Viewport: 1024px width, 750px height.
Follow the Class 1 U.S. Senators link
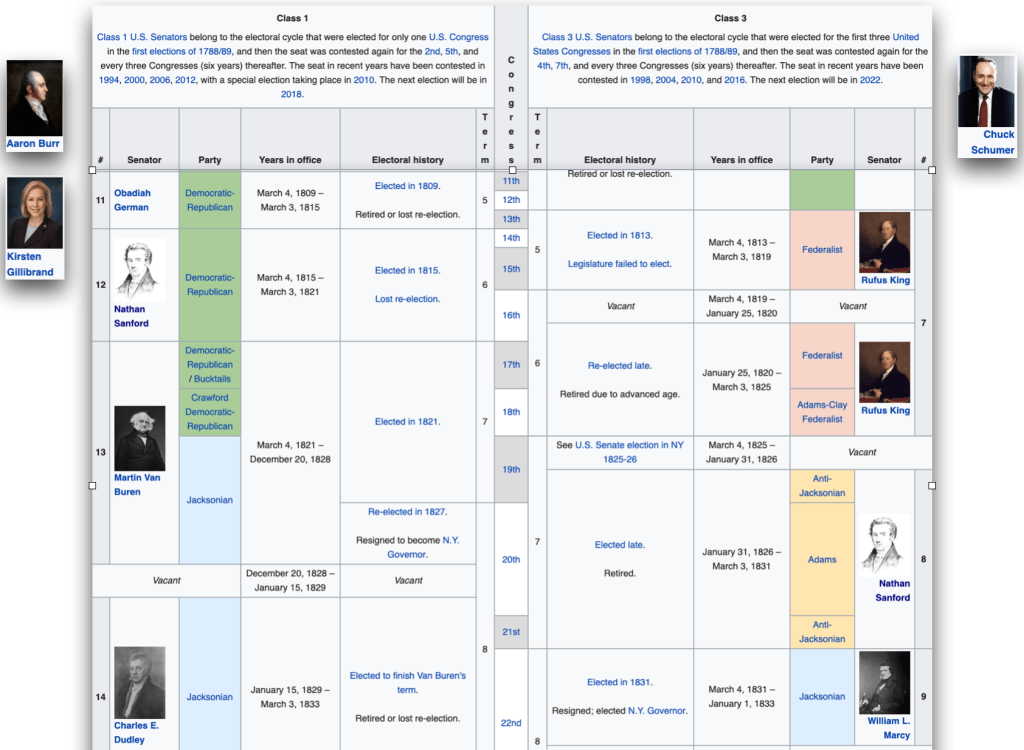coord(141,37)
